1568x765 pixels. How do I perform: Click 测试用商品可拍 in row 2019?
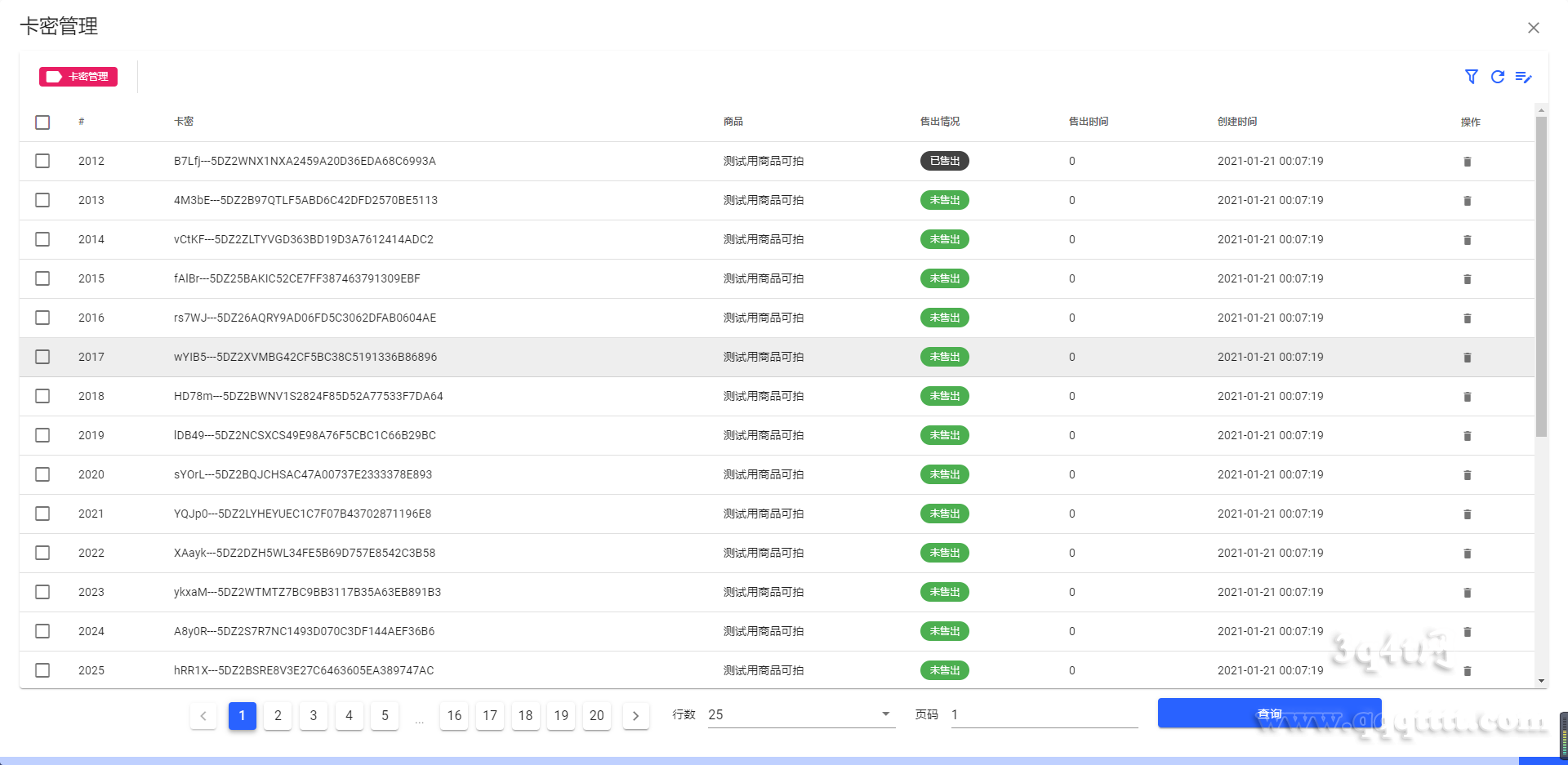[764, 435]
